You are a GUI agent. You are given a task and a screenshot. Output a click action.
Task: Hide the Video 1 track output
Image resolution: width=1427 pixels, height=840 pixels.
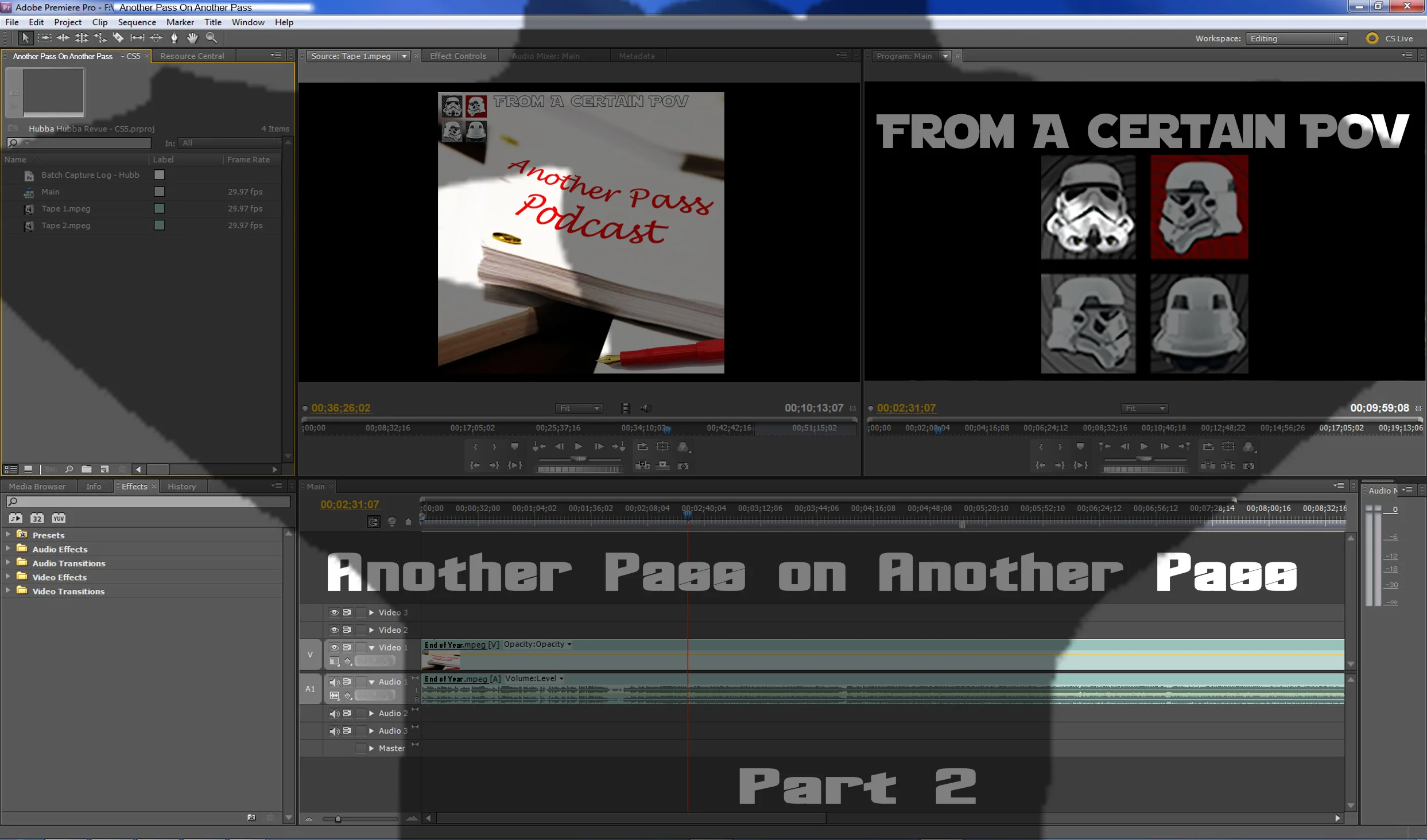pyautogui.click(x=334, y=647)
